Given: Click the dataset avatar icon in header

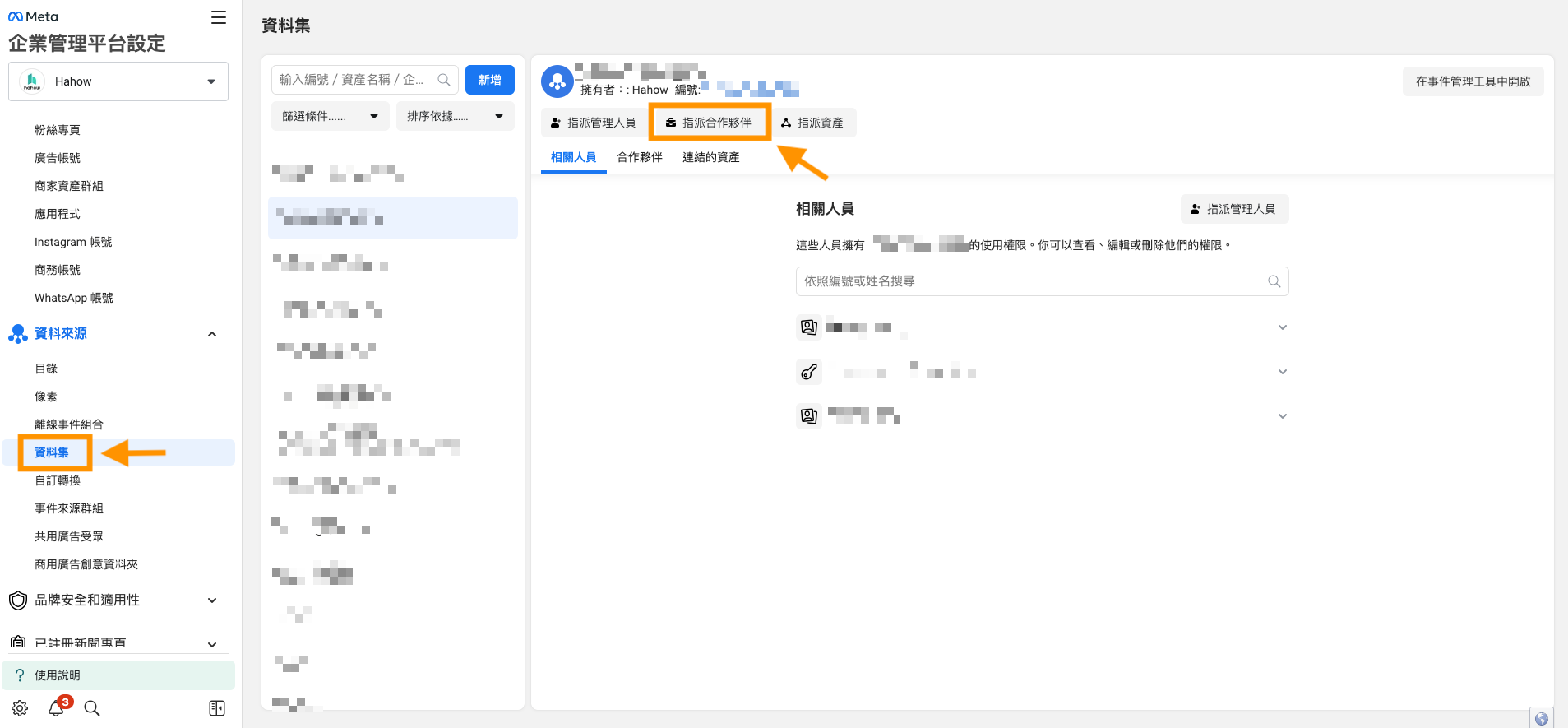Looking at the screenshot, I should coord(557,81).
